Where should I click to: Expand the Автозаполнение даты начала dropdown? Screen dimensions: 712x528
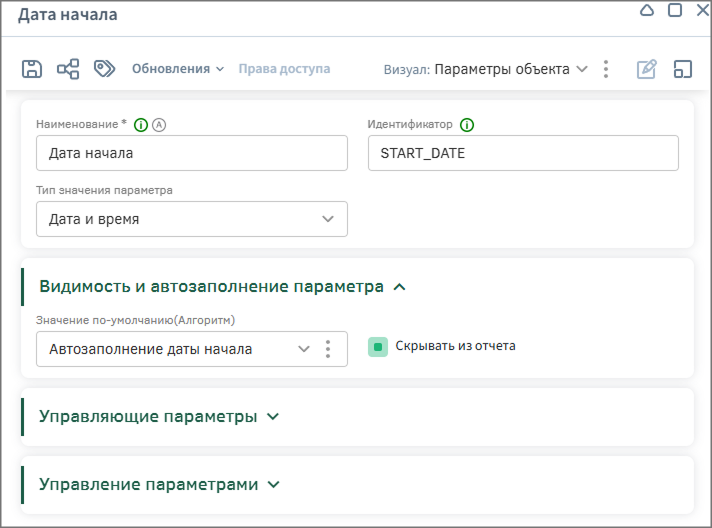pyautogui.click(x=304, y=349)
